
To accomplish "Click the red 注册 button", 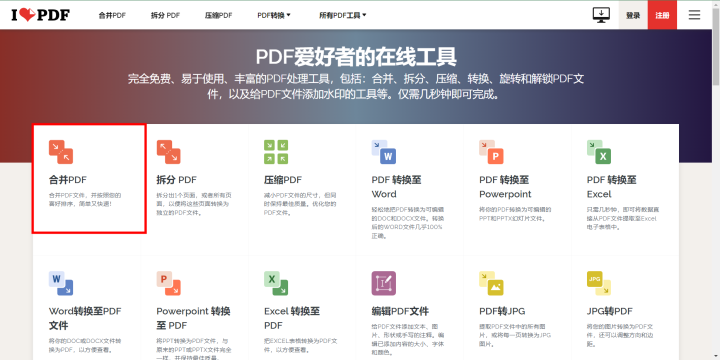I will click(662, 15).
